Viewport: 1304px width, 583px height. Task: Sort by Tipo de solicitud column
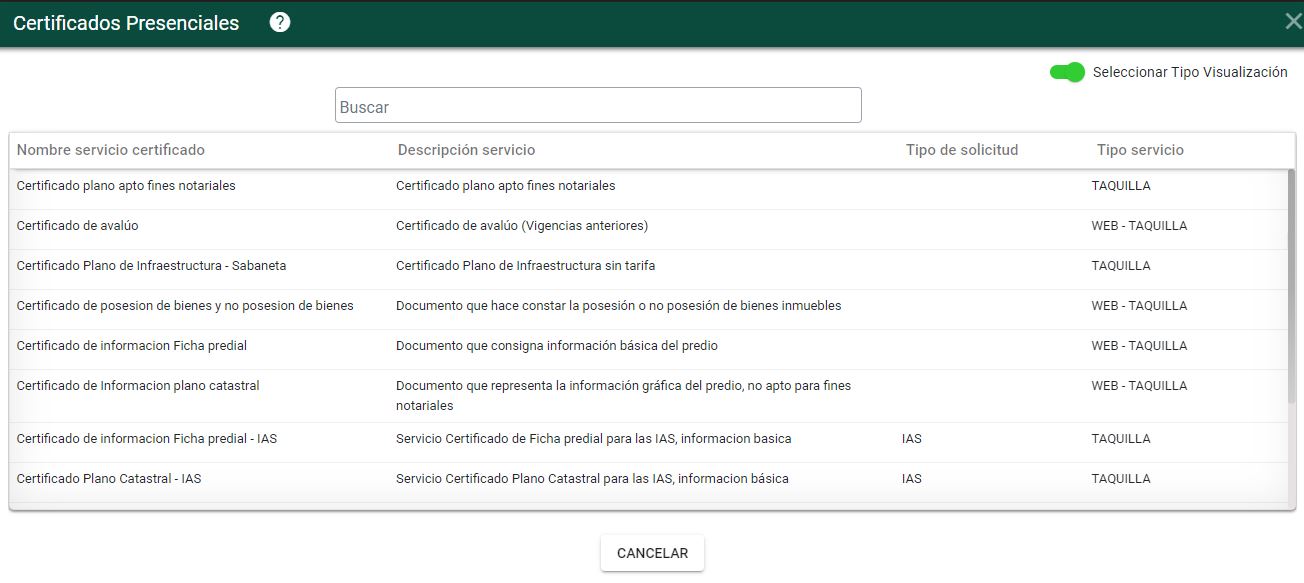point(962,150)
